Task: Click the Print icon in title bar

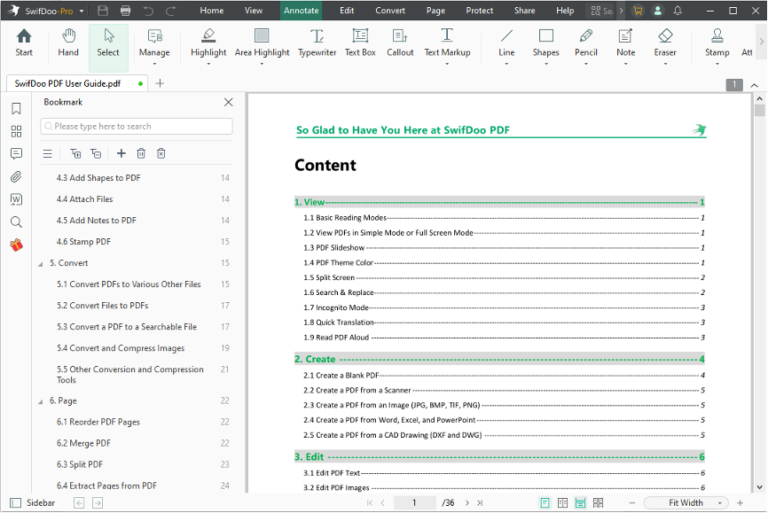Action: (x=125, y=10)
